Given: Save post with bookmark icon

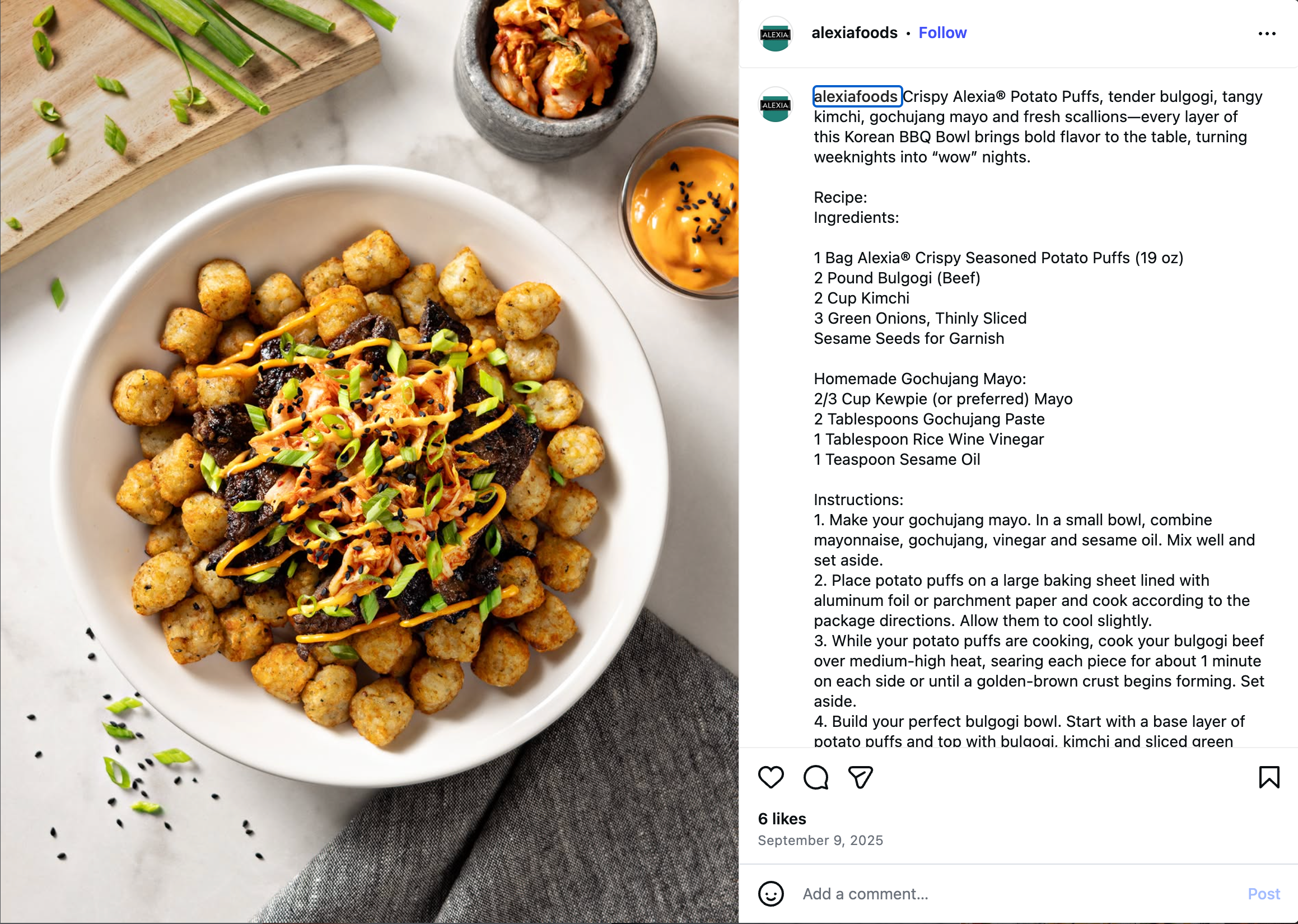Looking at the screenshot, I should coord(1269,777).
